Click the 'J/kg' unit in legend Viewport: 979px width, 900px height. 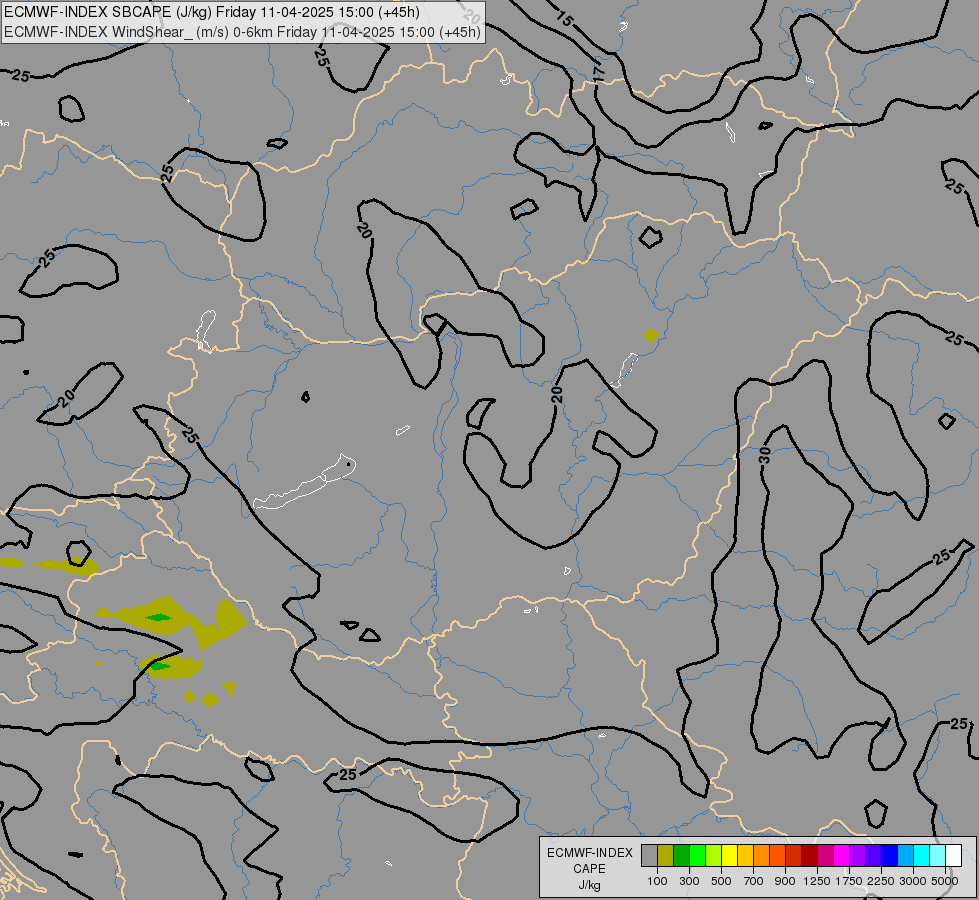point(589,885)
